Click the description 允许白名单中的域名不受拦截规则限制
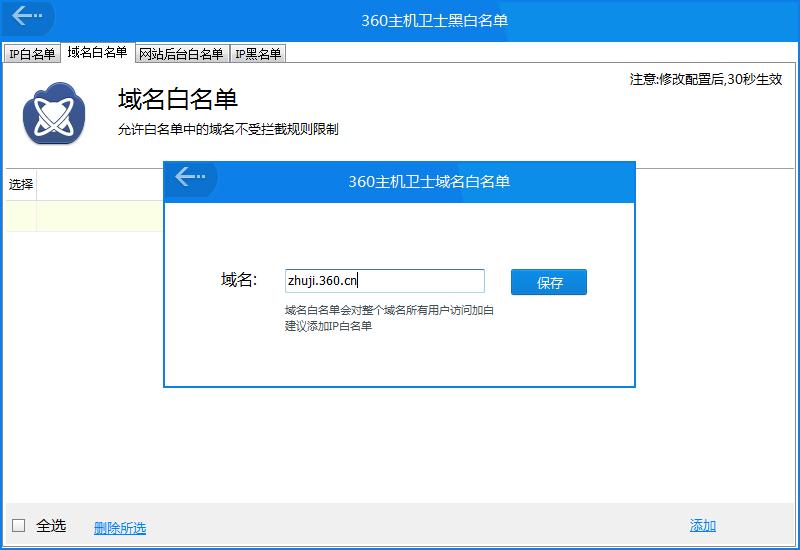800x550 pixels. pyautogui.click(x=228, y=129)
